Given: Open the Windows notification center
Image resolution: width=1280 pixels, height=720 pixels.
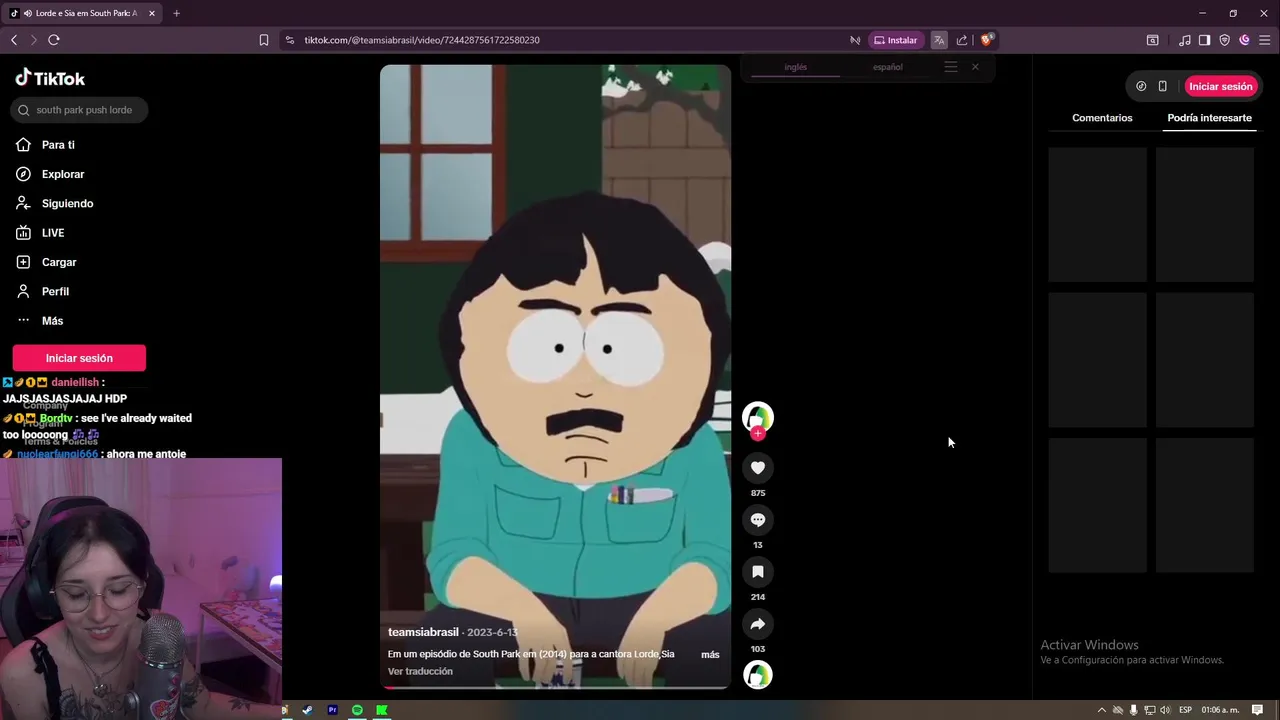Looking at the screenshot, I should (1258, 710).
